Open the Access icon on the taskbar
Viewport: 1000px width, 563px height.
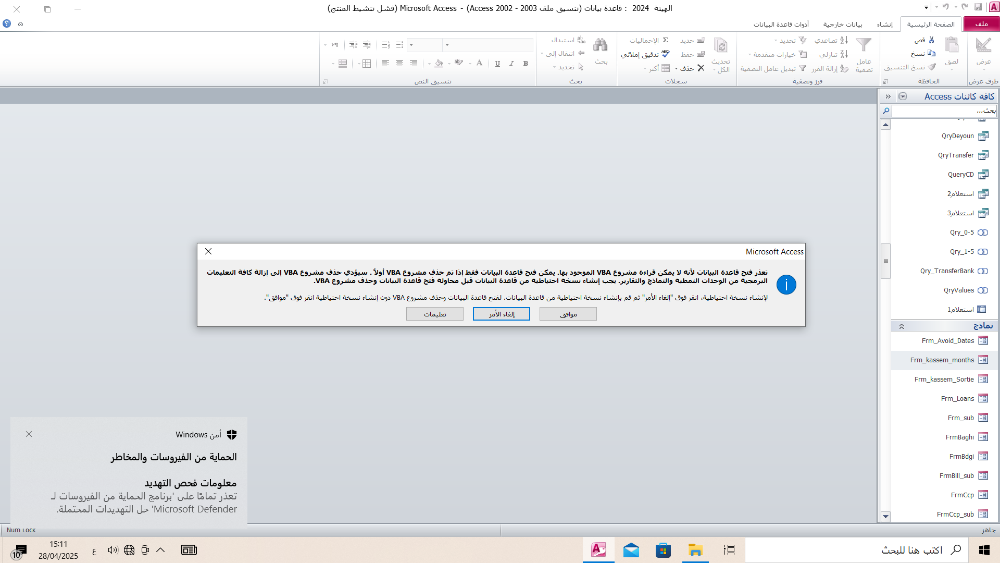599,550
